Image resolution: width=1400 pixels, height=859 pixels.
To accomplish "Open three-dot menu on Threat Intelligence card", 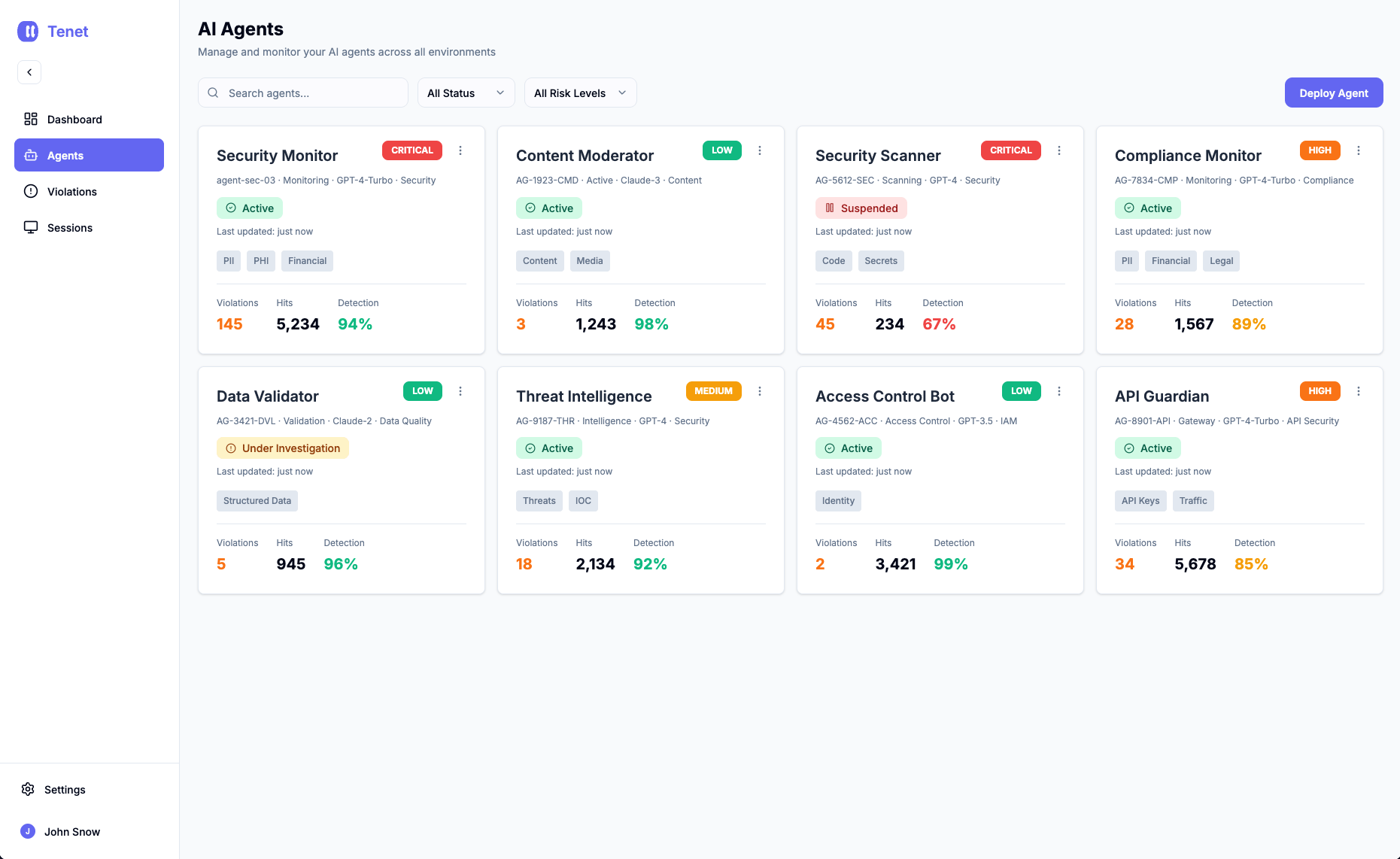I will pyautogui.click(x=760, y=391).
